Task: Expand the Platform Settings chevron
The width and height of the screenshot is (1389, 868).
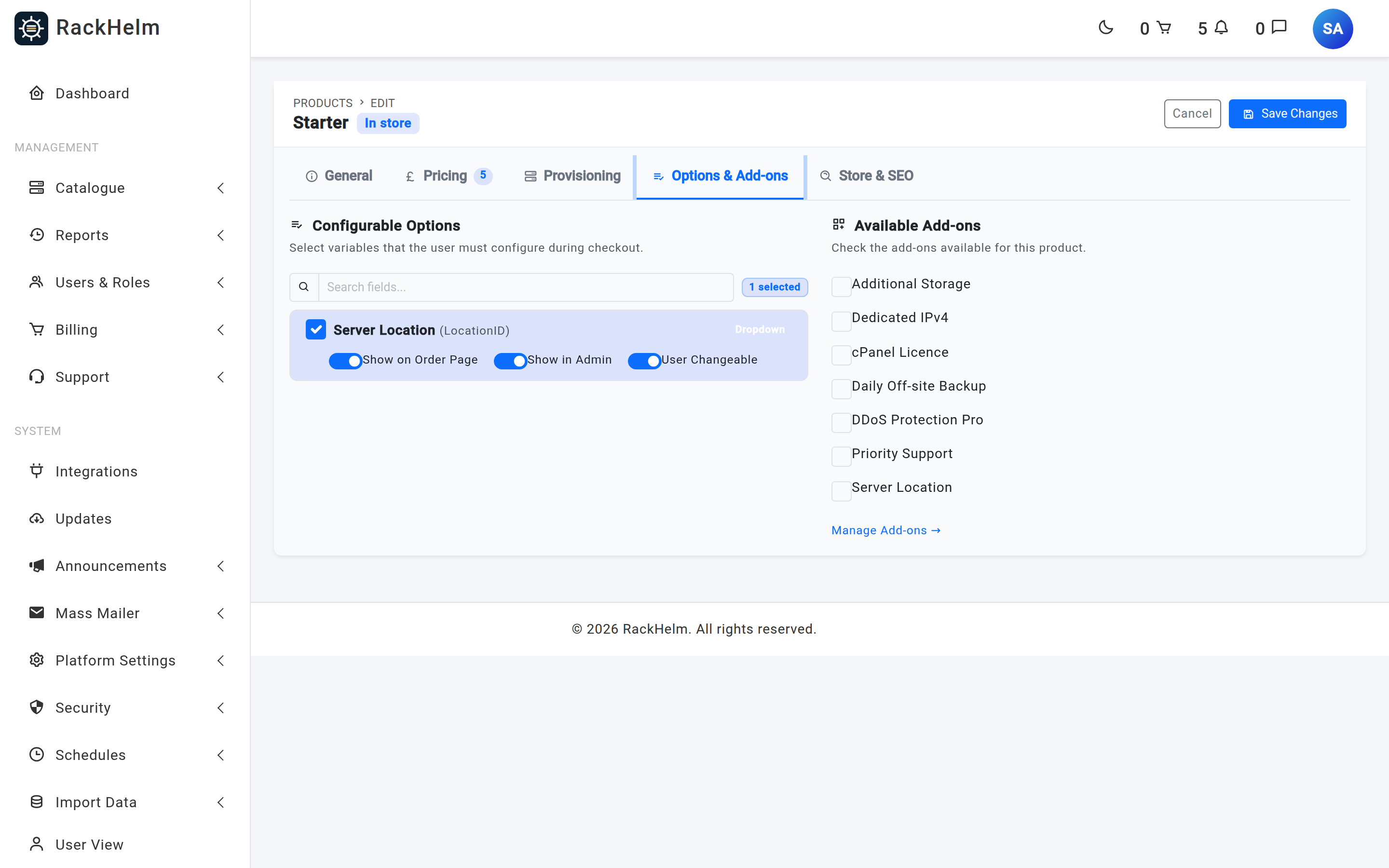Action: pos(220,660)
